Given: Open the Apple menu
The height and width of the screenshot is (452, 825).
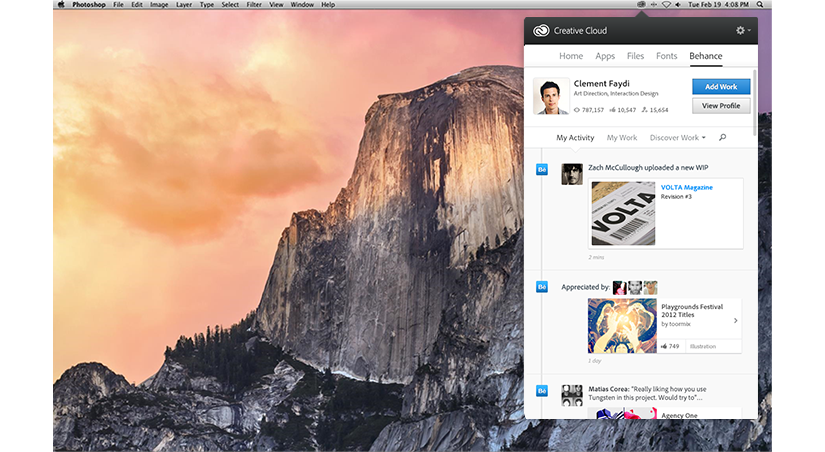Looking at the screenshot, I should point(61,4).
